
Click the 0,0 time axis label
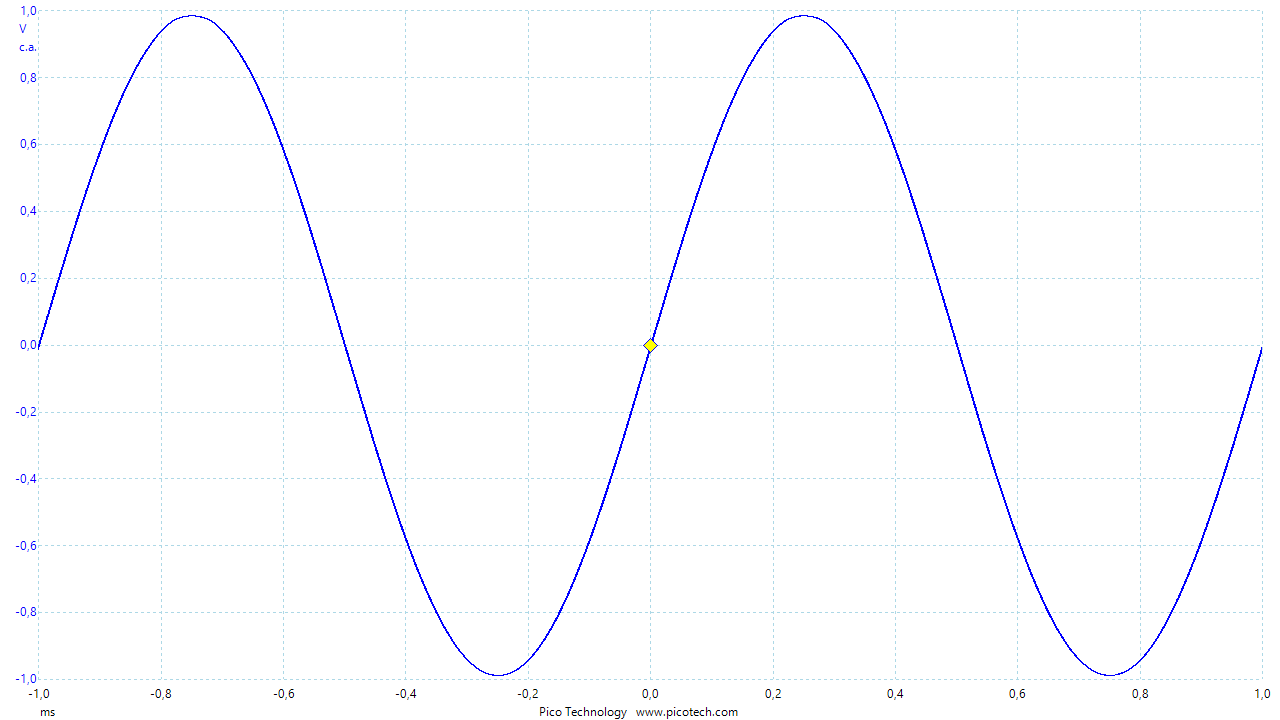point(650,693)
